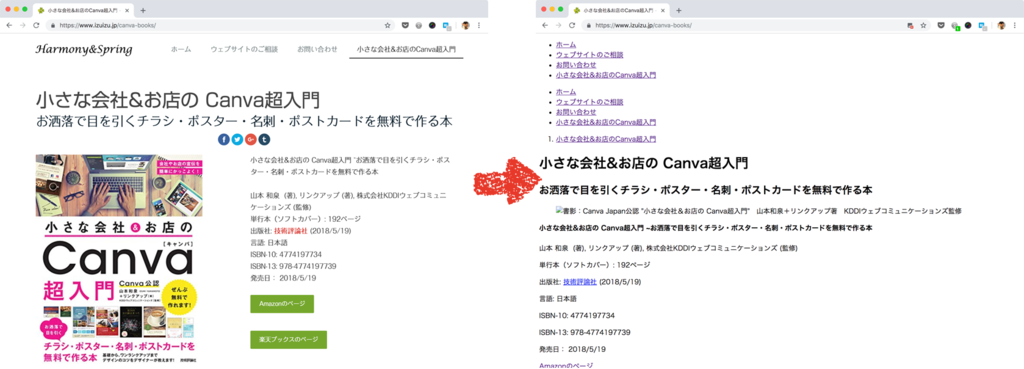Viewport: 1024px width, 369px height.
Task: Click the blocked-content icon in right address bar
Action: 910,25
